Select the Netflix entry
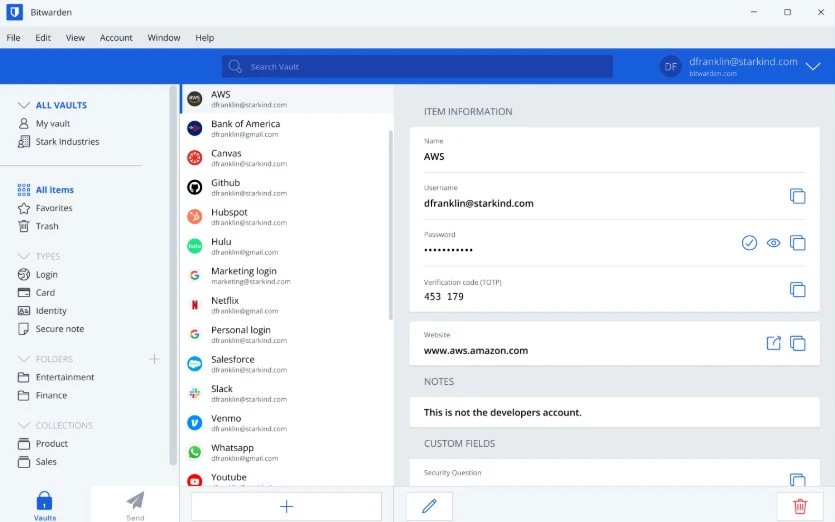This screenshot has height=522, width=835. pyautogui.click(x=285, y=305)
